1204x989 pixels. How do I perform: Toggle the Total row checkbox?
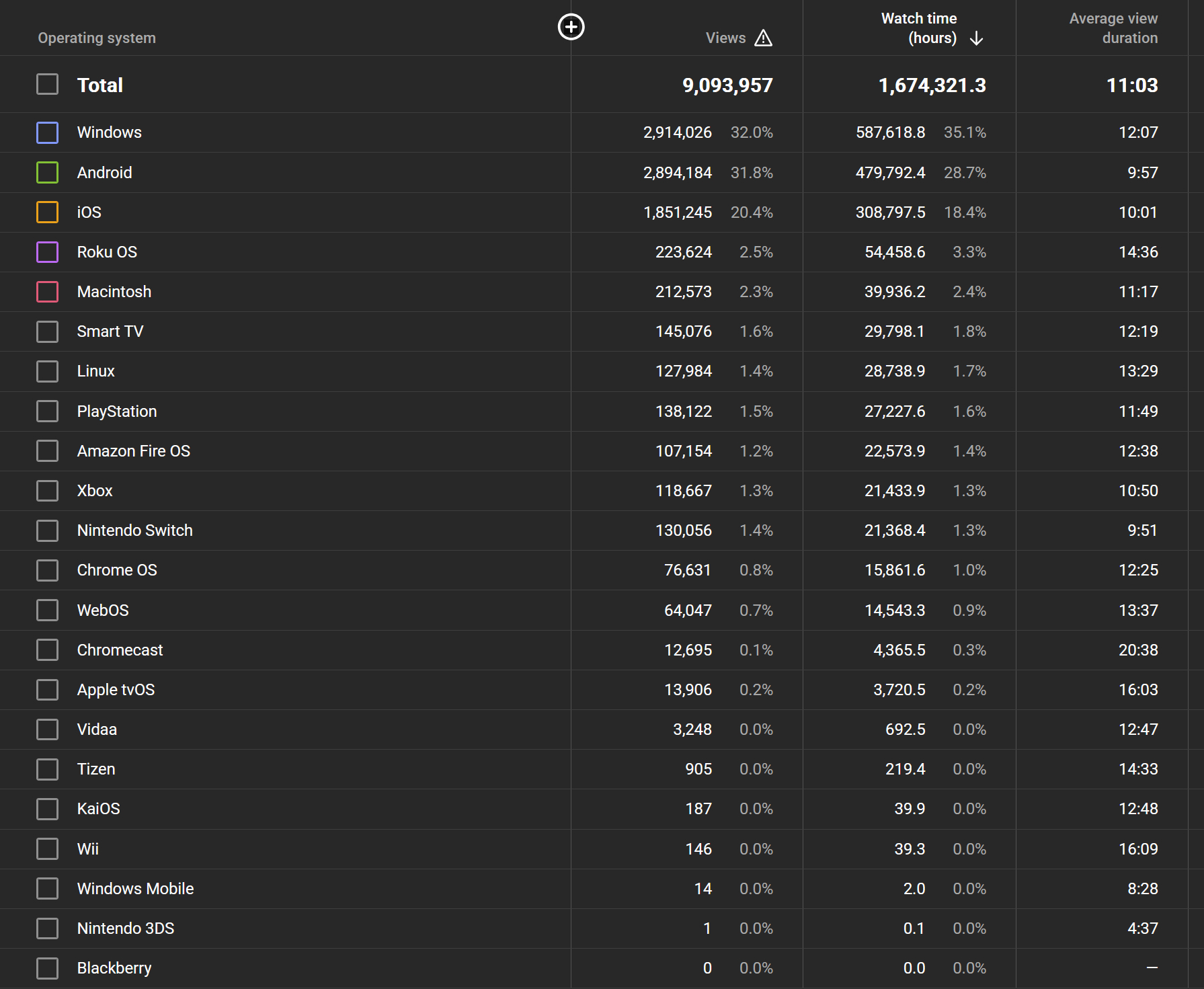47,85
